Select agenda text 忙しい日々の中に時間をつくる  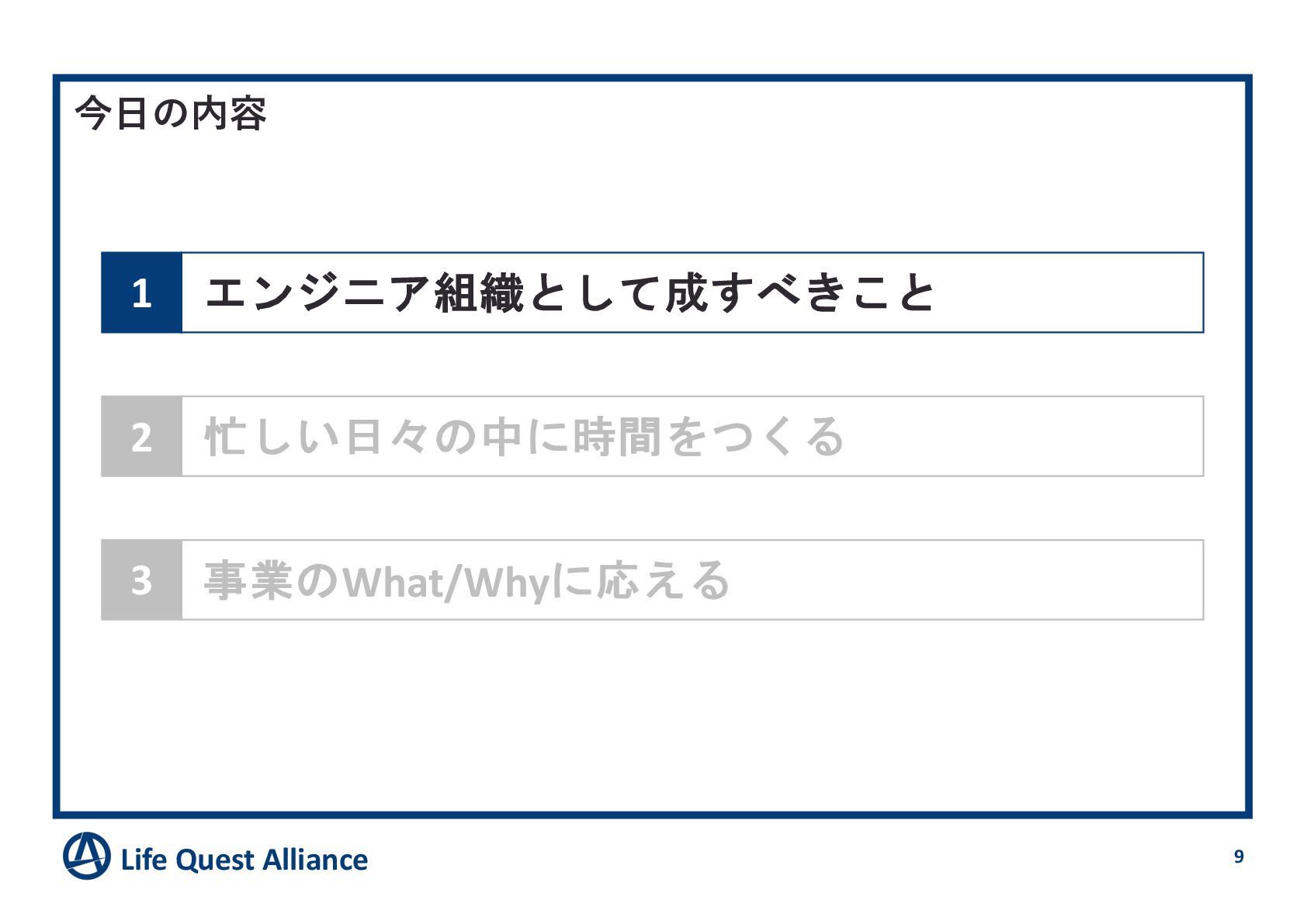[x=525, y=437]
